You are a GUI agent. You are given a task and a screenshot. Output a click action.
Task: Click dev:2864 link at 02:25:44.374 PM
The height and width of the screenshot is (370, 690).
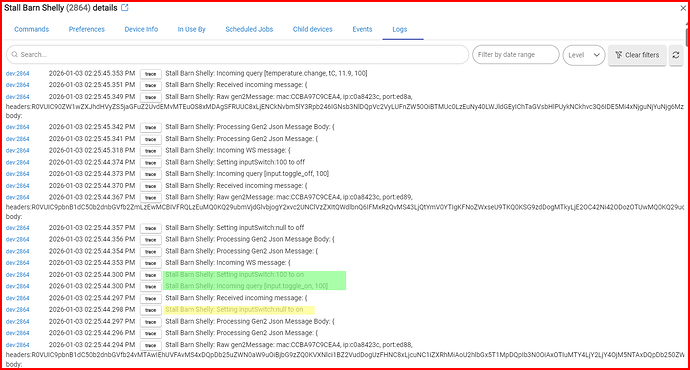[18, 162]
